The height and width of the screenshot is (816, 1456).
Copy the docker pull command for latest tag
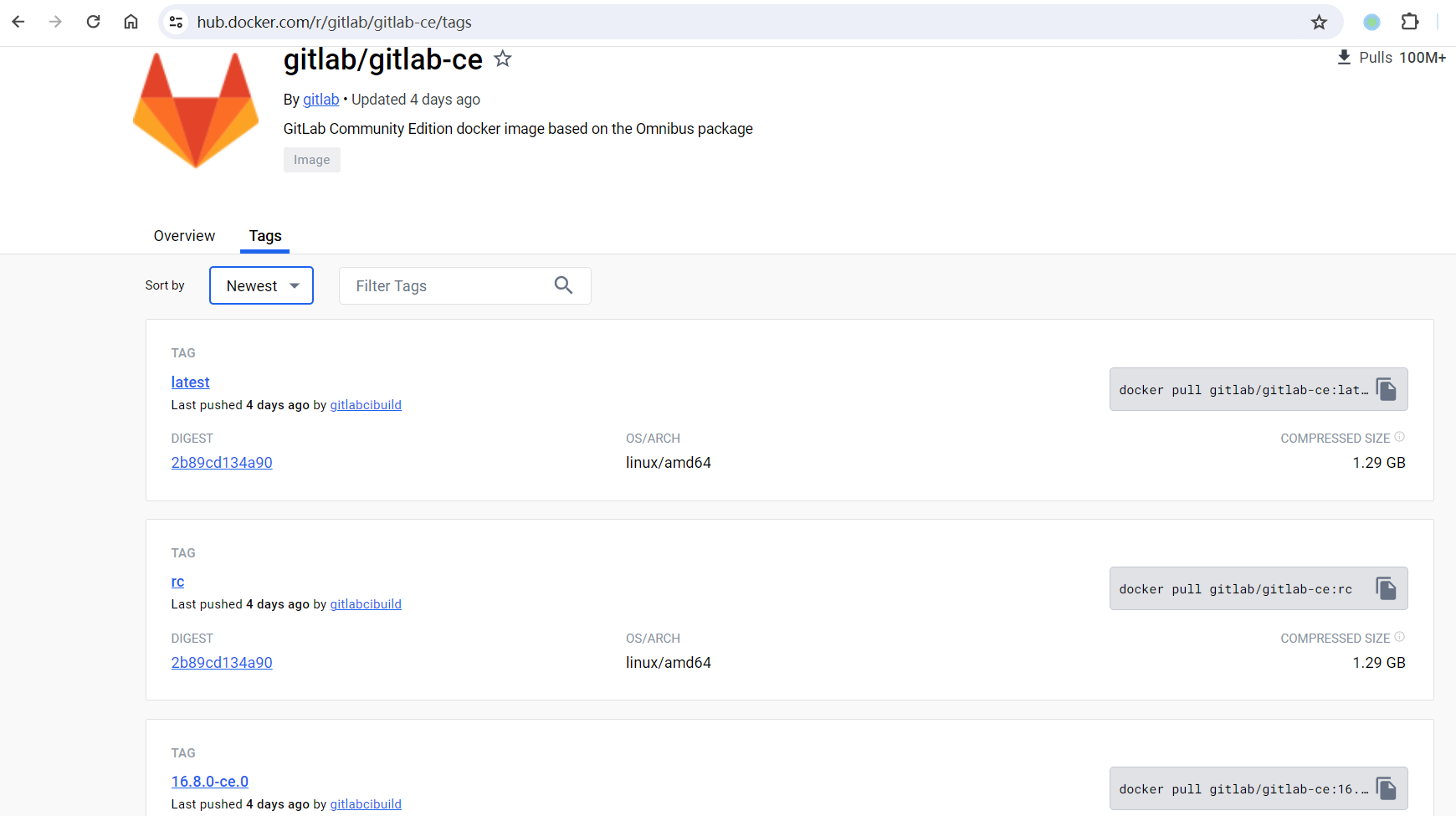pyautogui.click(x=1386, y=388)
